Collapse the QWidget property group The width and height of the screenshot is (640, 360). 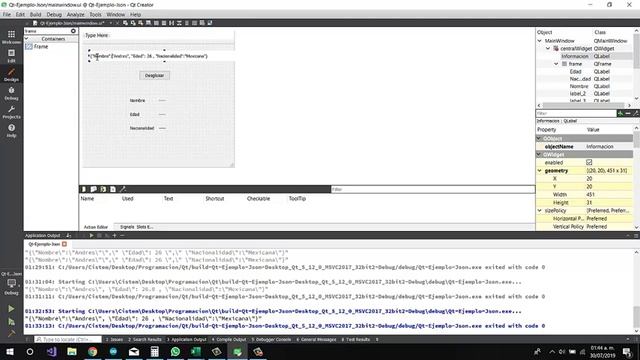539,155
